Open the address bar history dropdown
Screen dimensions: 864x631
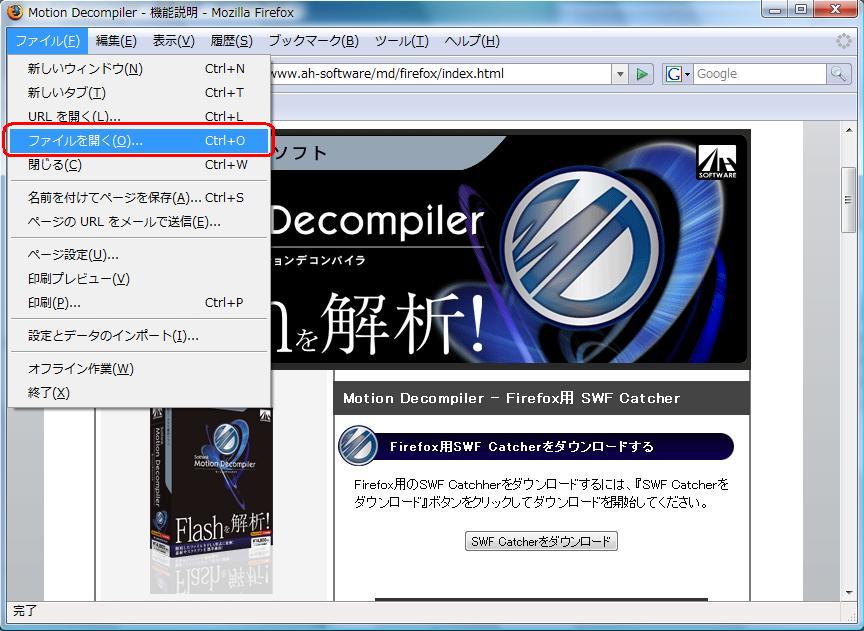(x=620, y=74)
